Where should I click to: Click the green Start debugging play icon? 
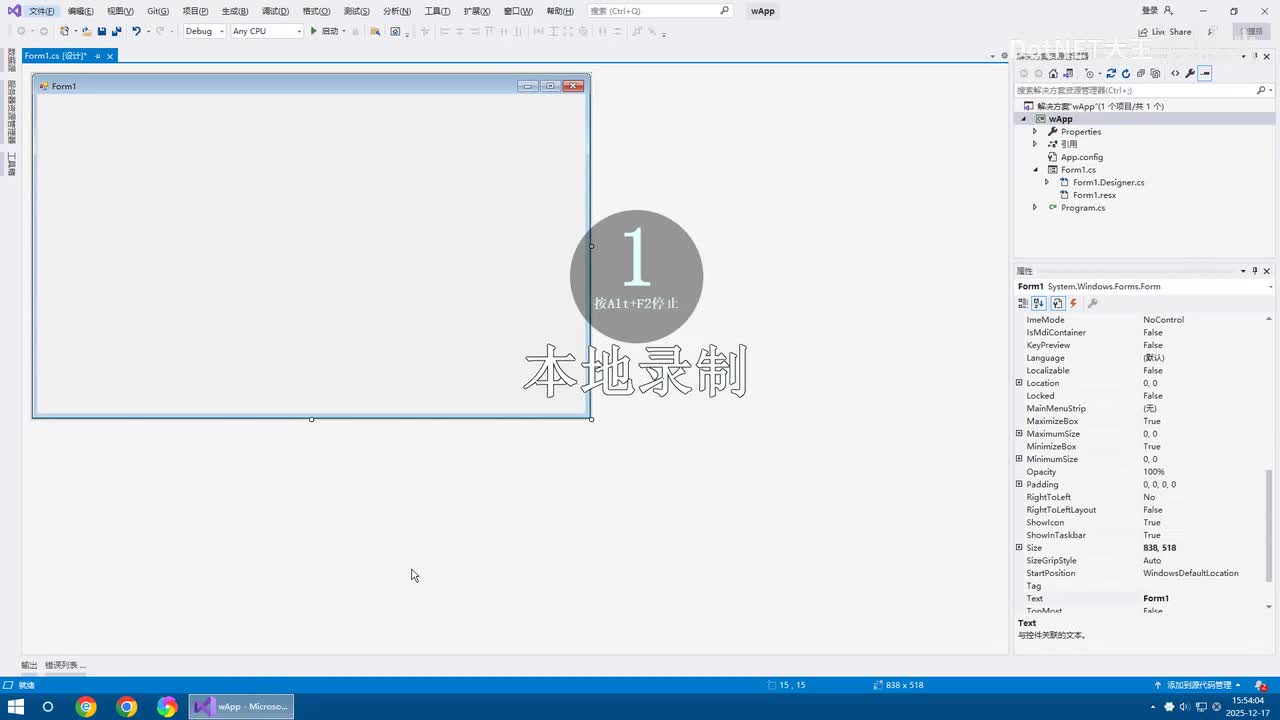point(313,31)
